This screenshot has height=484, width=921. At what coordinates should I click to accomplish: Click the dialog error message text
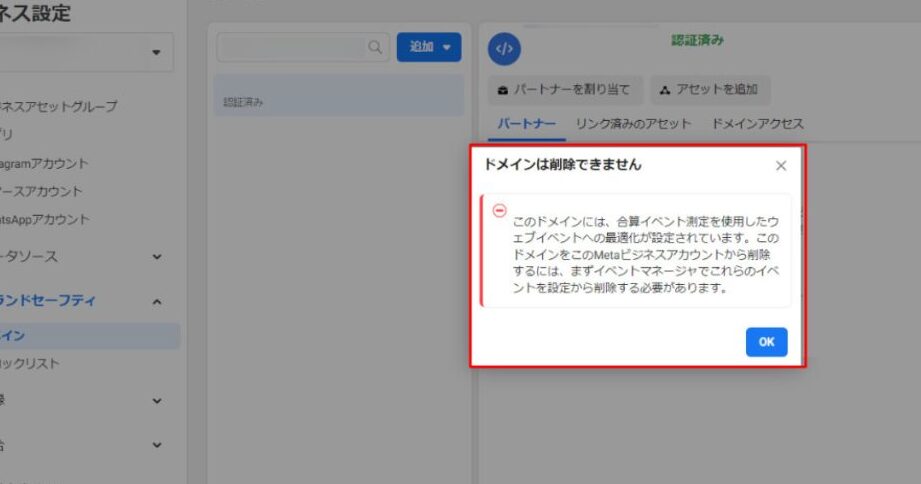(646, 254)
